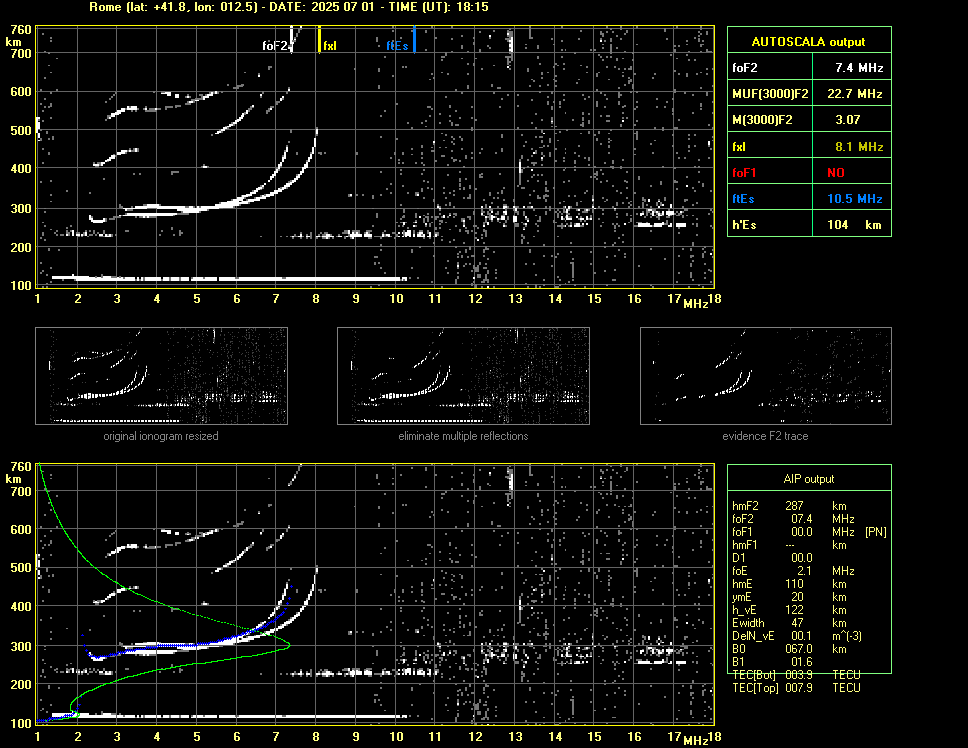Screen dimensions: 968x748
Task: Select the 'hmF1' row in AIP output
Action: click(x=789, y=544)
